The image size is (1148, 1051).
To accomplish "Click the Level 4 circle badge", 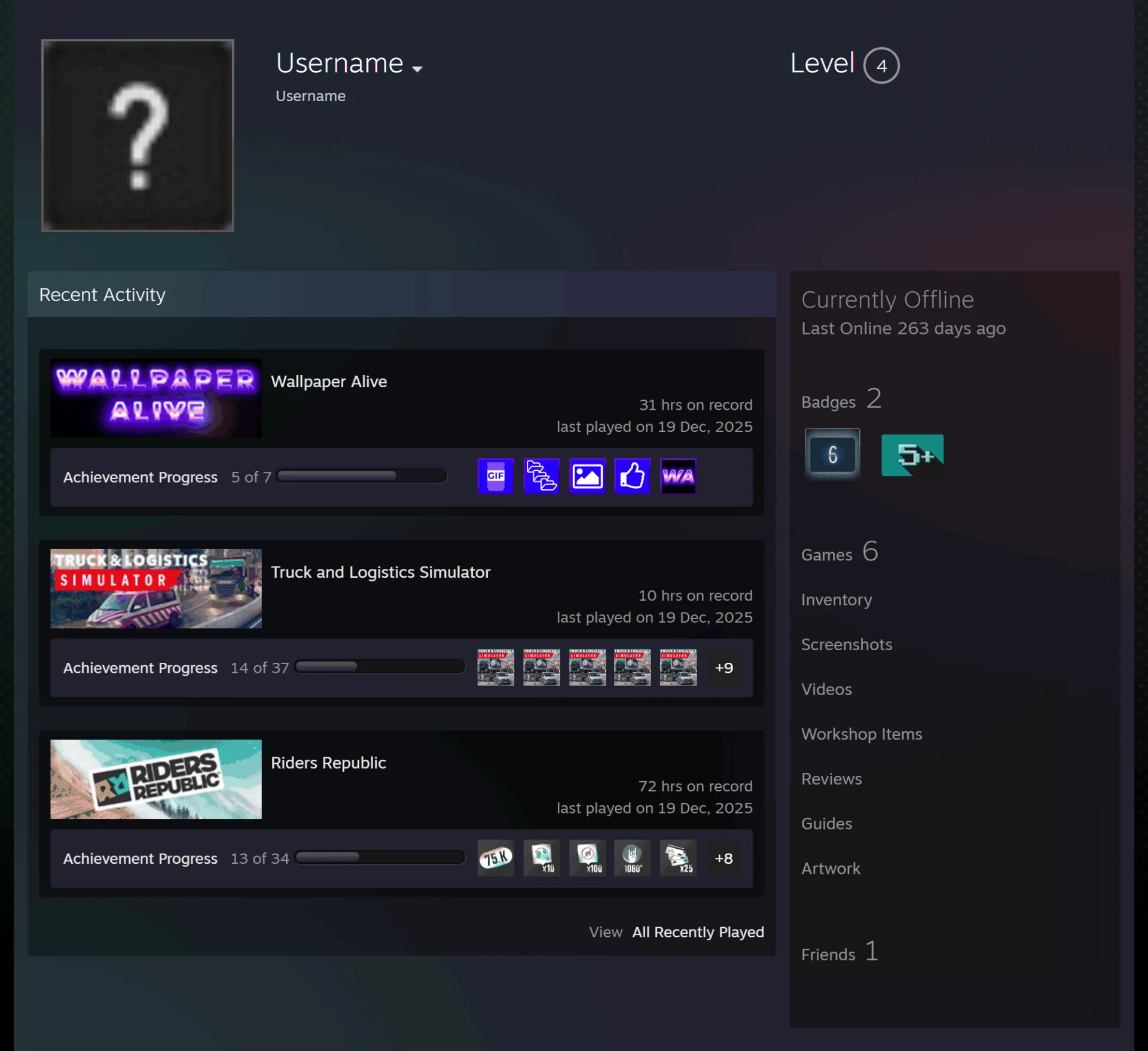I will click(881, 65).
